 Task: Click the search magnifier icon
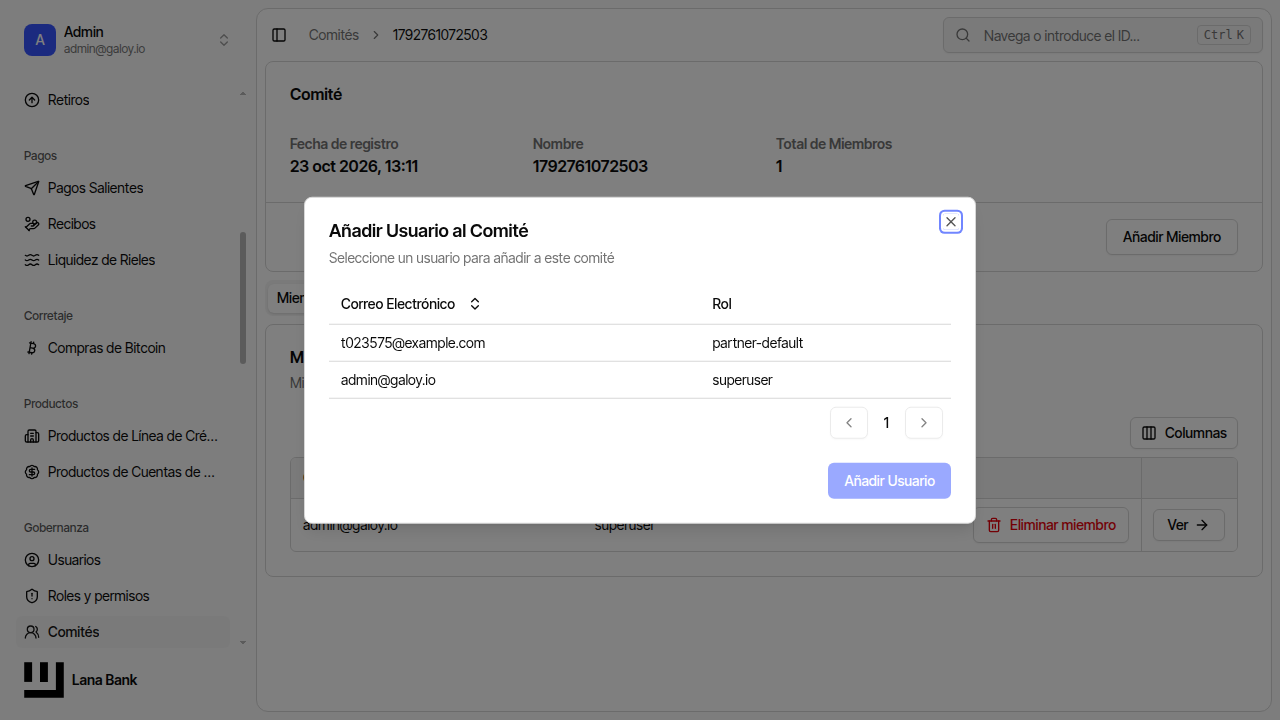point(963,35)
